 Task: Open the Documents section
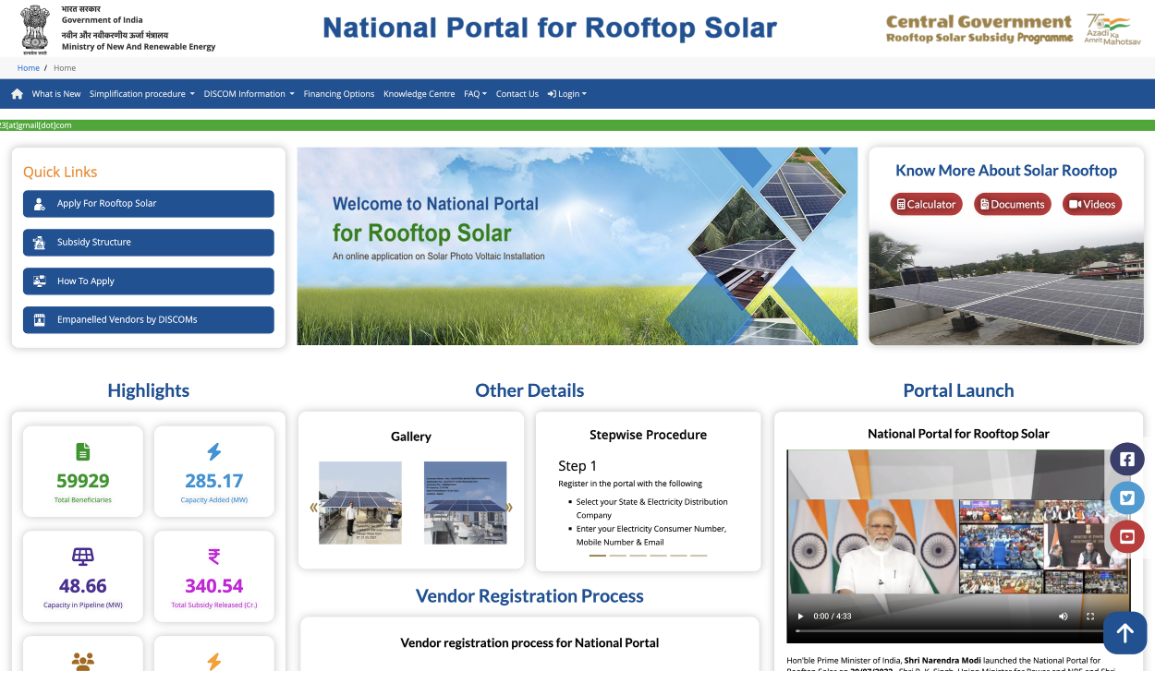1012,204
